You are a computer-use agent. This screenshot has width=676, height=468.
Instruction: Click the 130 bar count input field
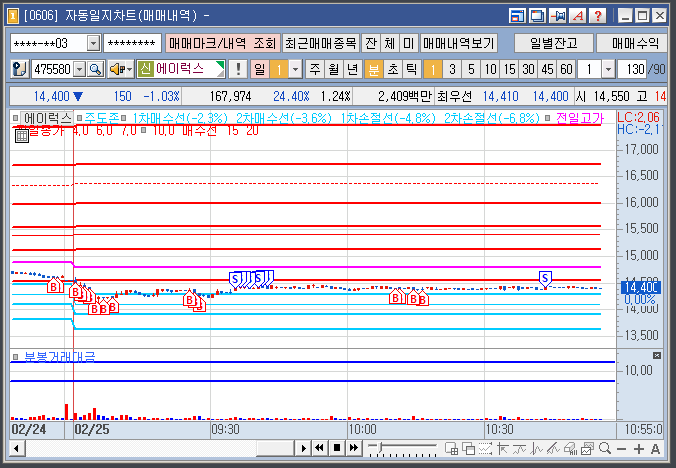click(x=632, y=69)
